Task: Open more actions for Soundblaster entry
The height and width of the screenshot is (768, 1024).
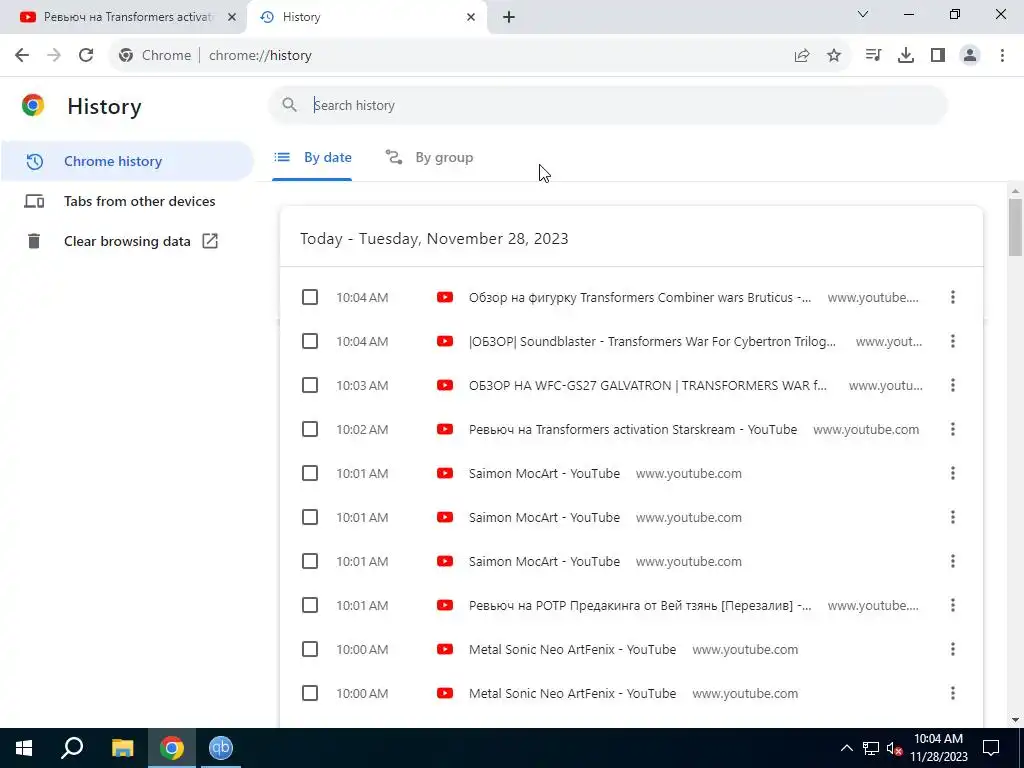Action: tap(953, 341)
